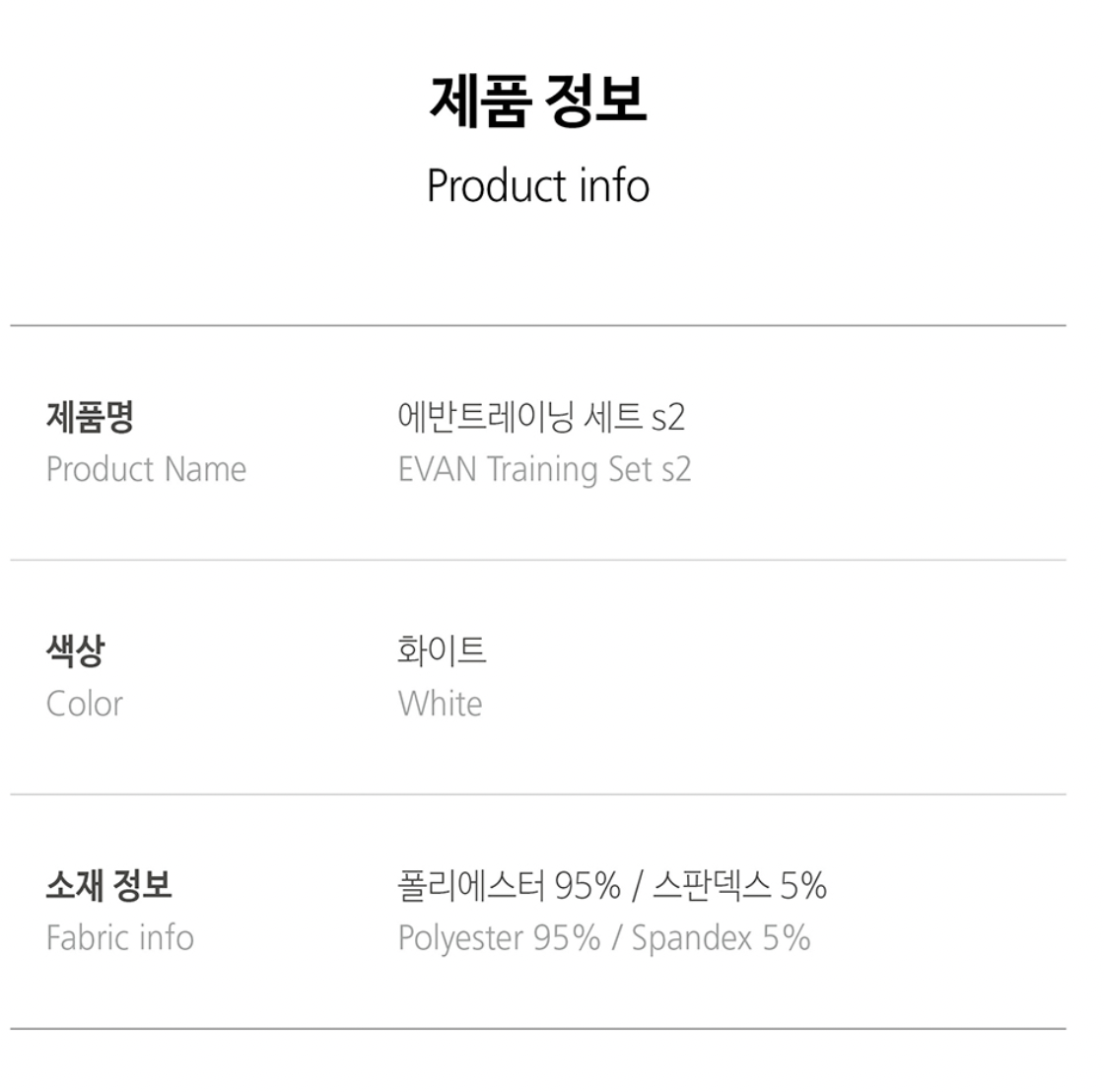
Task: Click the Product info subtitle
Action: [x=537, y=186]
